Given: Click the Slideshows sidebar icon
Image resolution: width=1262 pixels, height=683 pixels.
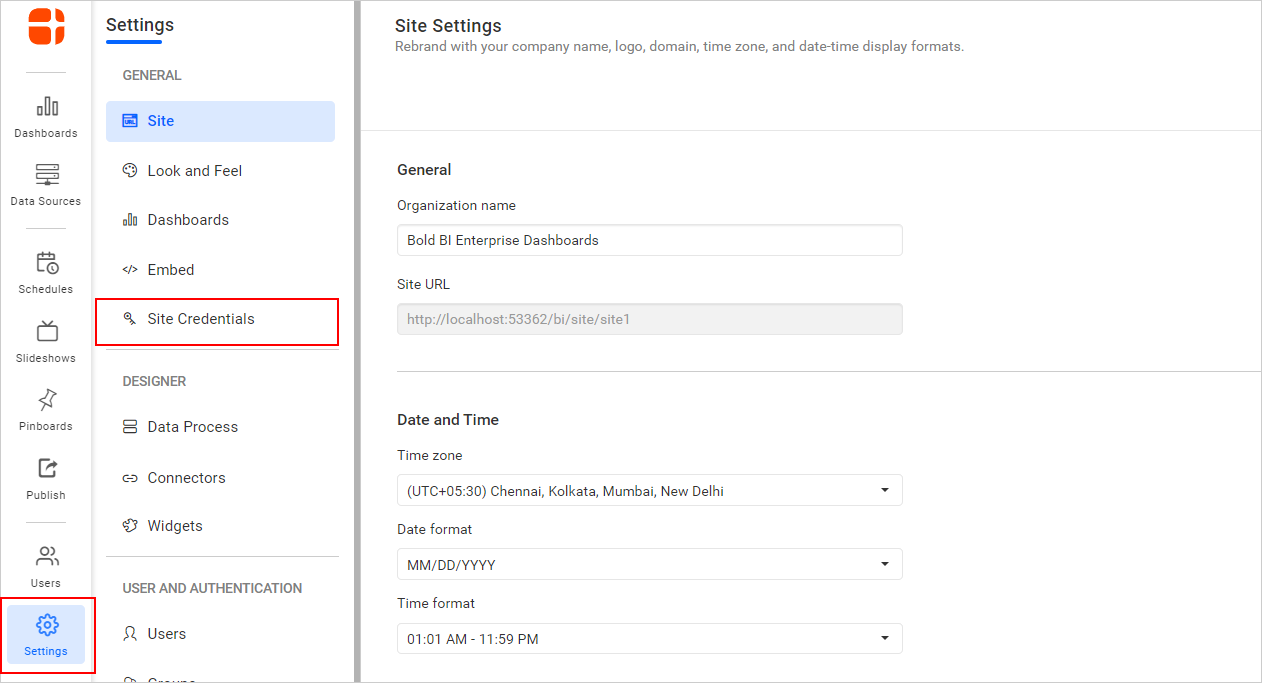Looking at the screenshot, I should [45, 337].
